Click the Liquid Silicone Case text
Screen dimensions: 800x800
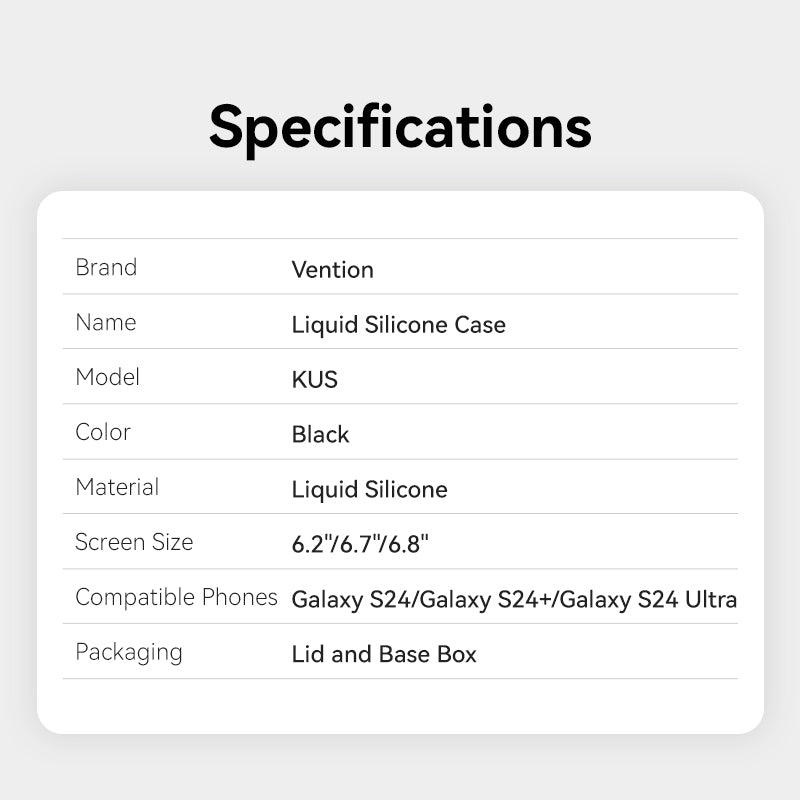[398, 325]
